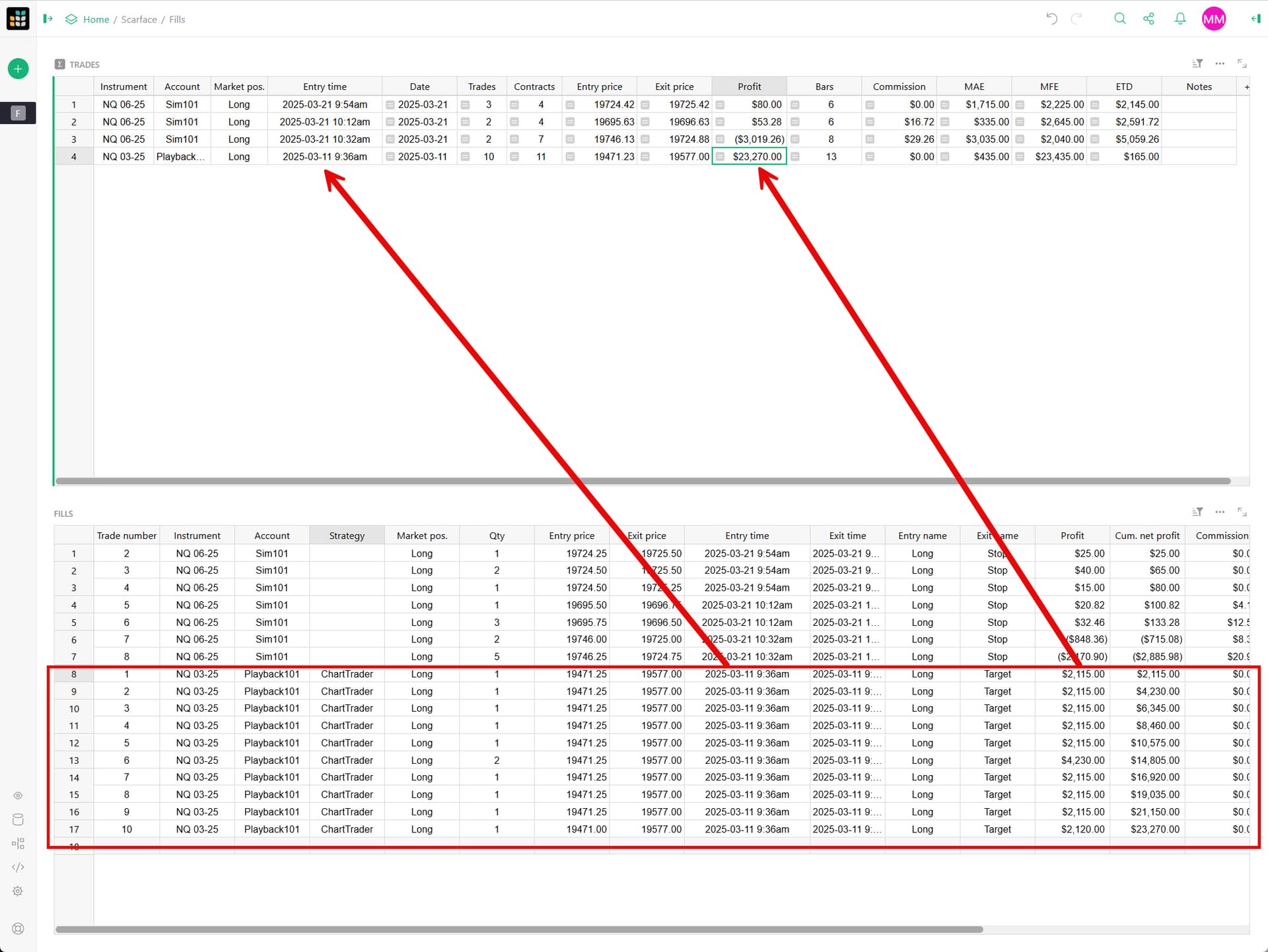This screenshot has width=1268, height=952.
Task: Open the search magnifier icon
Action: click(x=1119, y=18)
